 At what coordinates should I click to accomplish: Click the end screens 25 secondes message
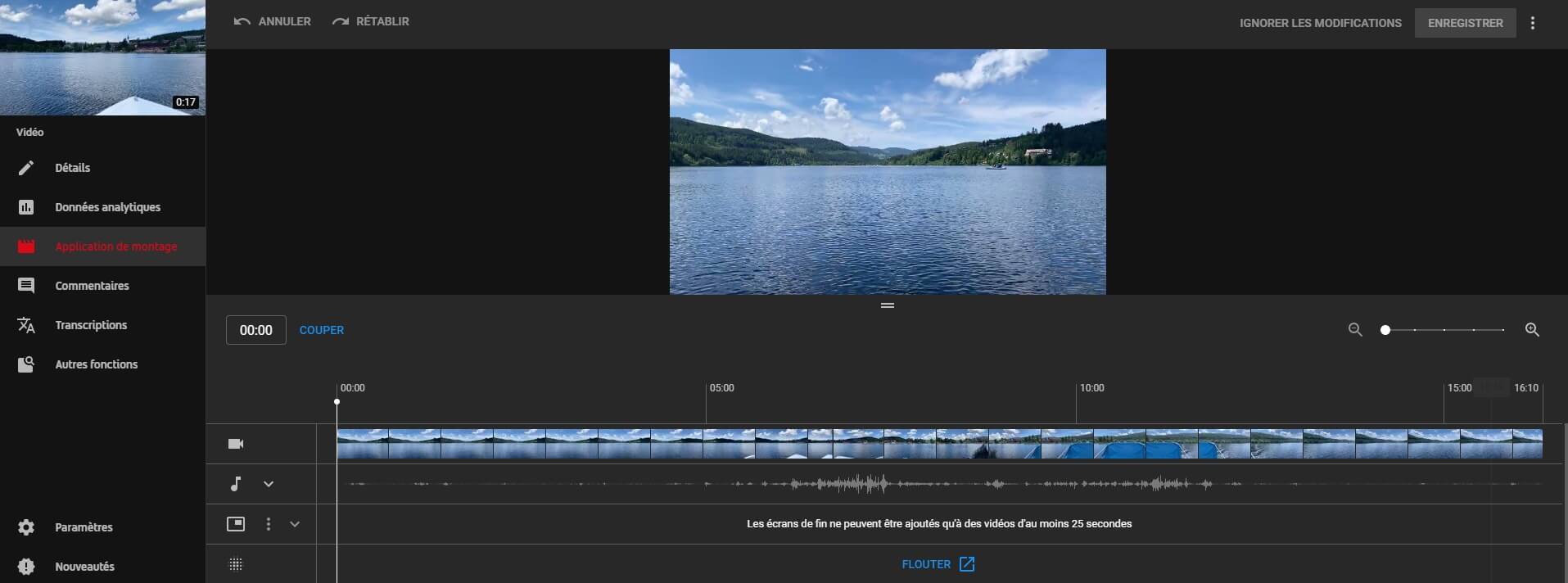(939, 524)
